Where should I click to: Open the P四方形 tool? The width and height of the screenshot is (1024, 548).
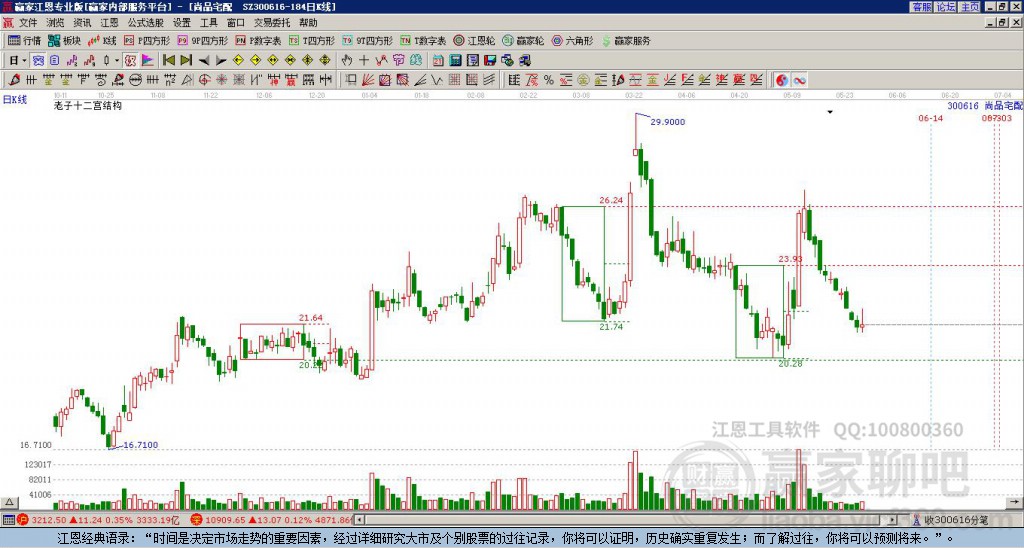coord(147,40)
